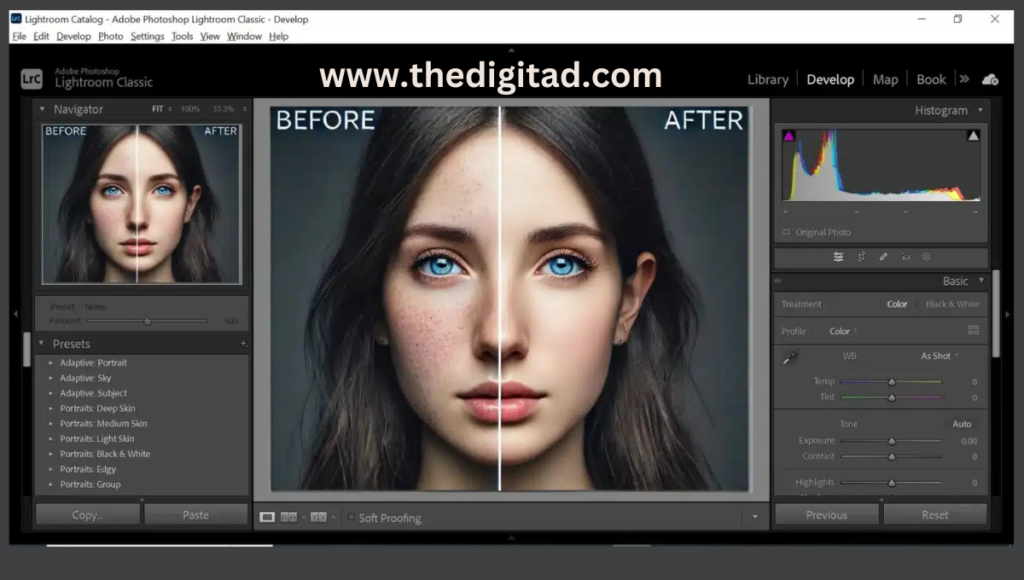Open the Settings menu
The width and height of the screenshot is (1024, 580).
tap(147, 37)
